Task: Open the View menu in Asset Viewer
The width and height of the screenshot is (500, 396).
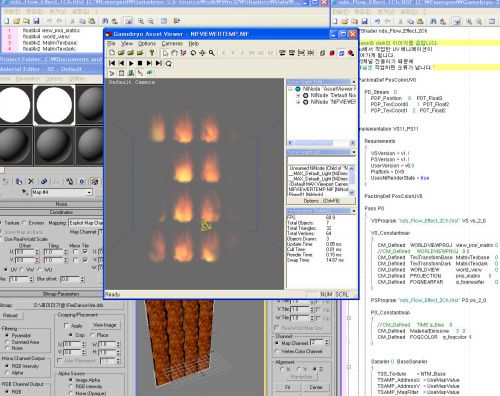Action: [x=127, y=44]
